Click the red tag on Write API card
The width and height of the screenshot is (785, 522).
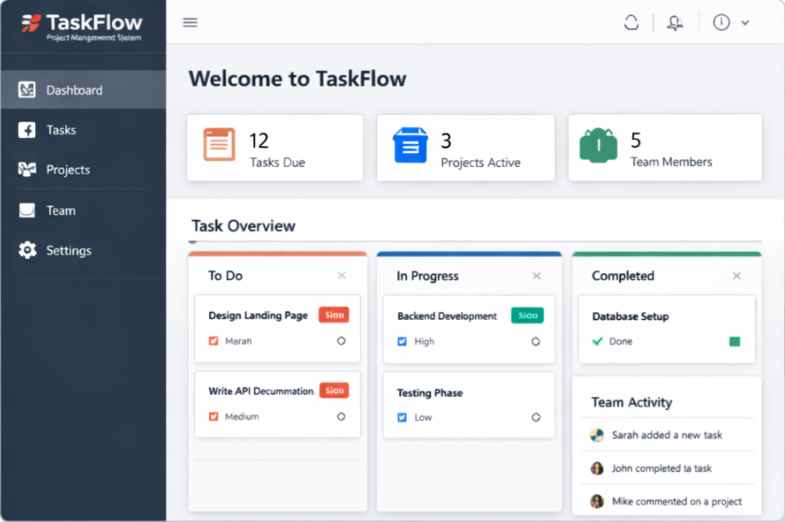pyautogui.click(x=334, y=390)
